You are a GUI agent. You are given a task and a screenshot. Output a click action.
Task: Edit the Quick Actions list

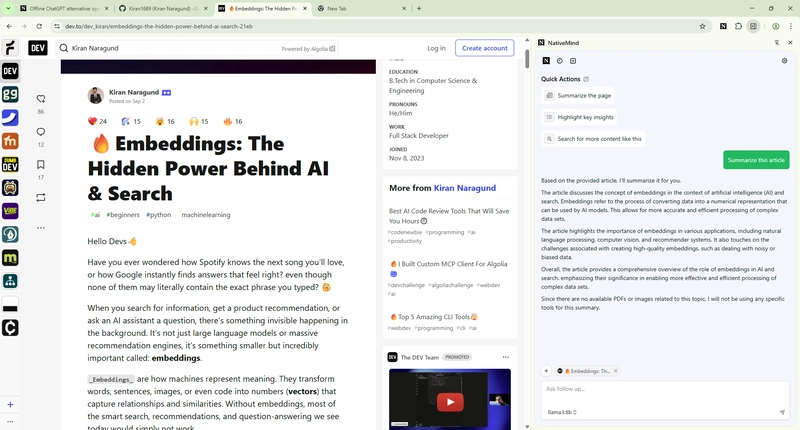(x=586, y=79)
